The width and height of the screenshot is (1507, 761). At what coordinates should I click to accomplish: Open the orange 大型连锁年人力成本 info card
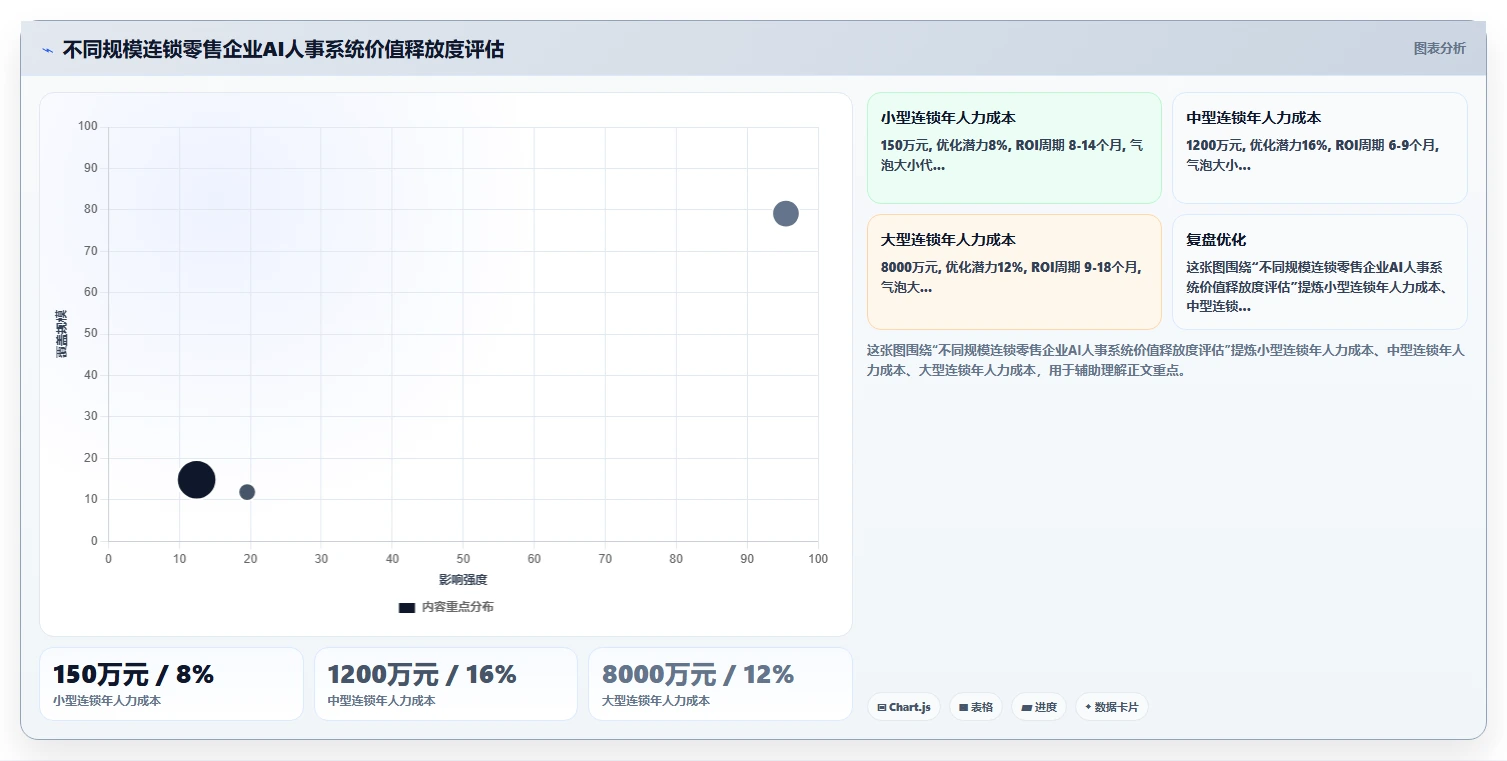point(1014,272)
